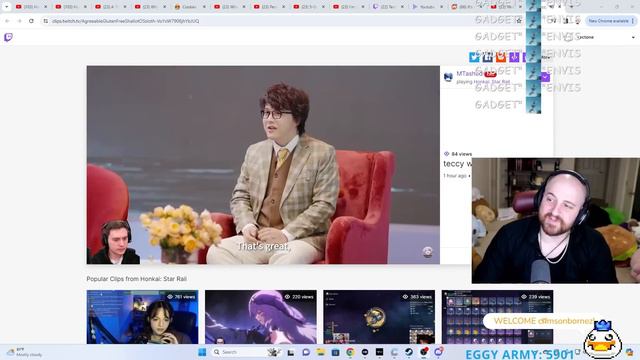Open the Windows Start menu
This screenshot has height=360, width=640.
coord(202,352)
